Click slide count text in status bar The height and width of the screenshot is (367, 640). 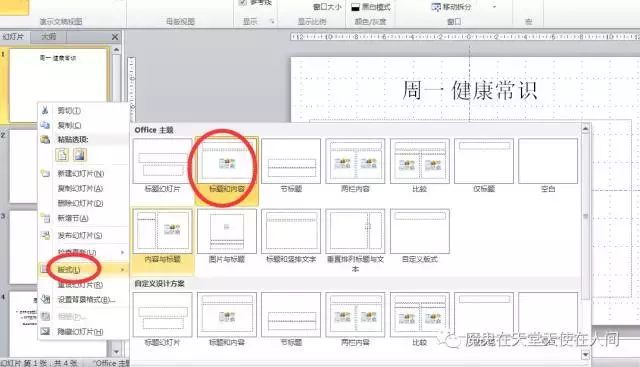39,363
